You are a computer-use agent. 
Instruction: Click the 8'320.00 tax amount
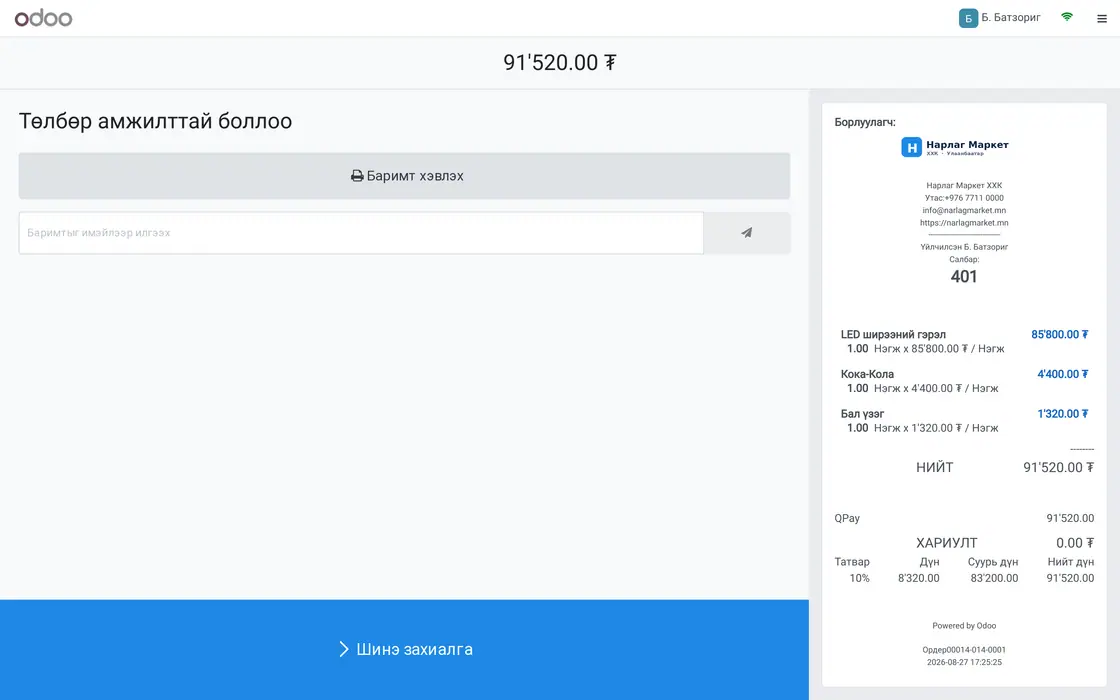(919, 578)
